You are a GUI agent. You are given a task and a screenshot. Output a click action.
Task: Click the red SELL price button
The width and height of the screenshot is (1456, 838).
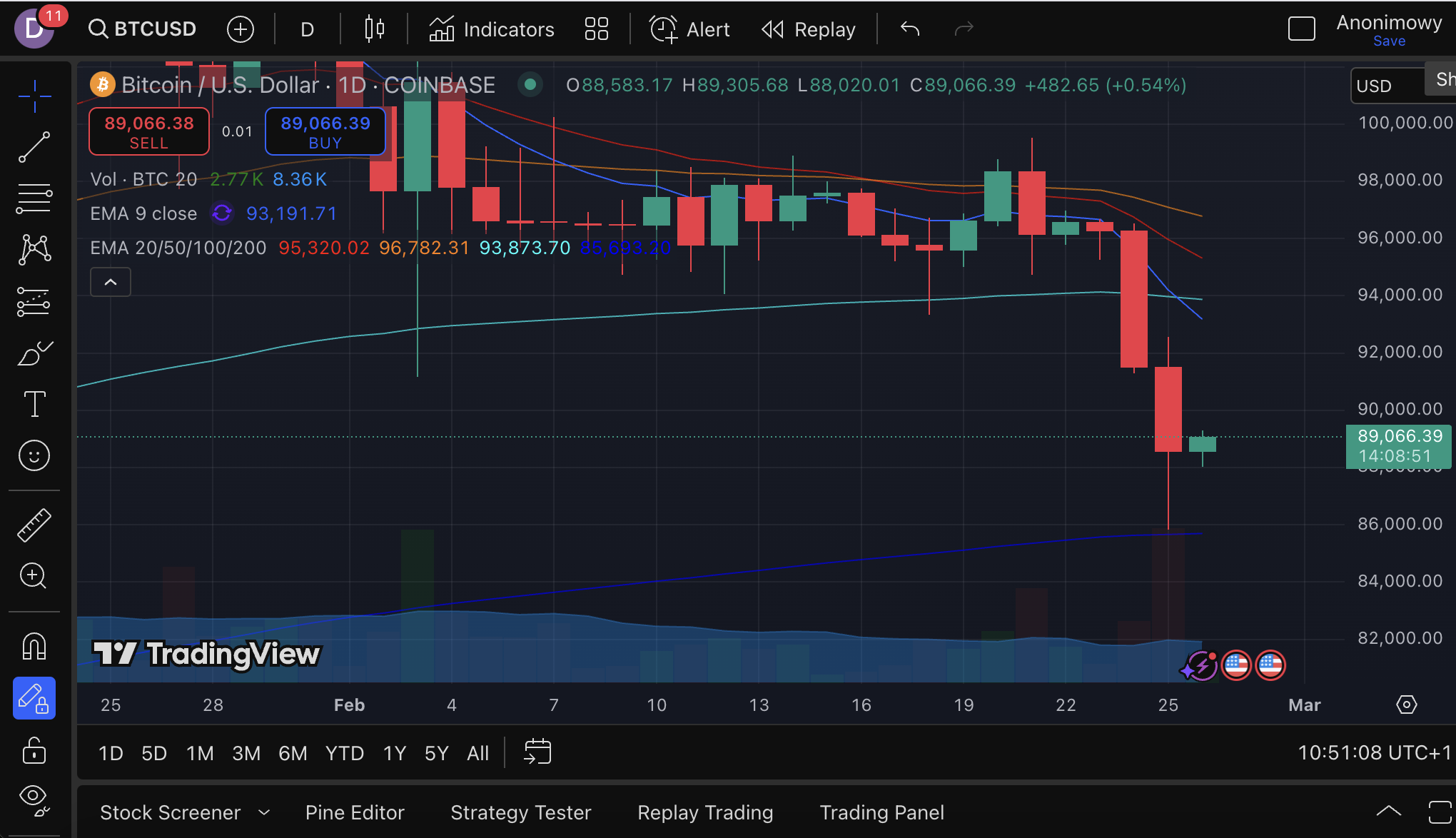[x=148, y=131]
